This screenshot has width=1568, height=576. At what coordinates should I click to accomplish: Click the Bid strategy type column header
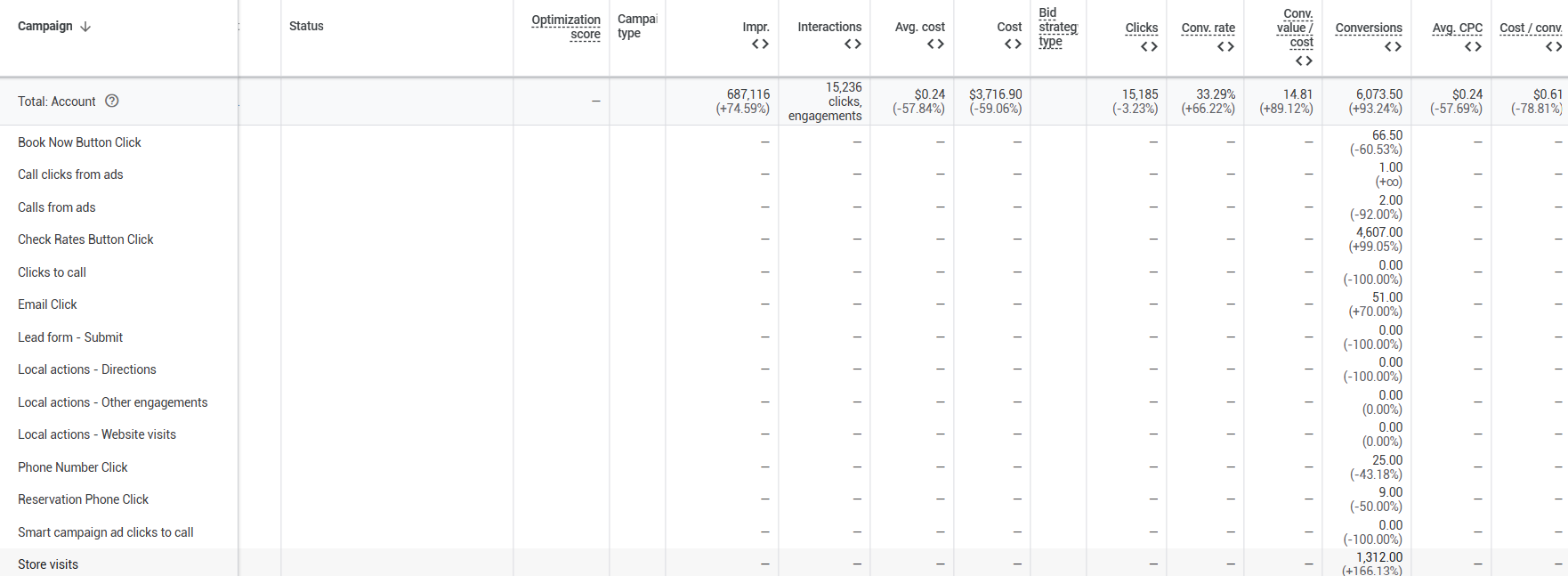pos(1057,27)
